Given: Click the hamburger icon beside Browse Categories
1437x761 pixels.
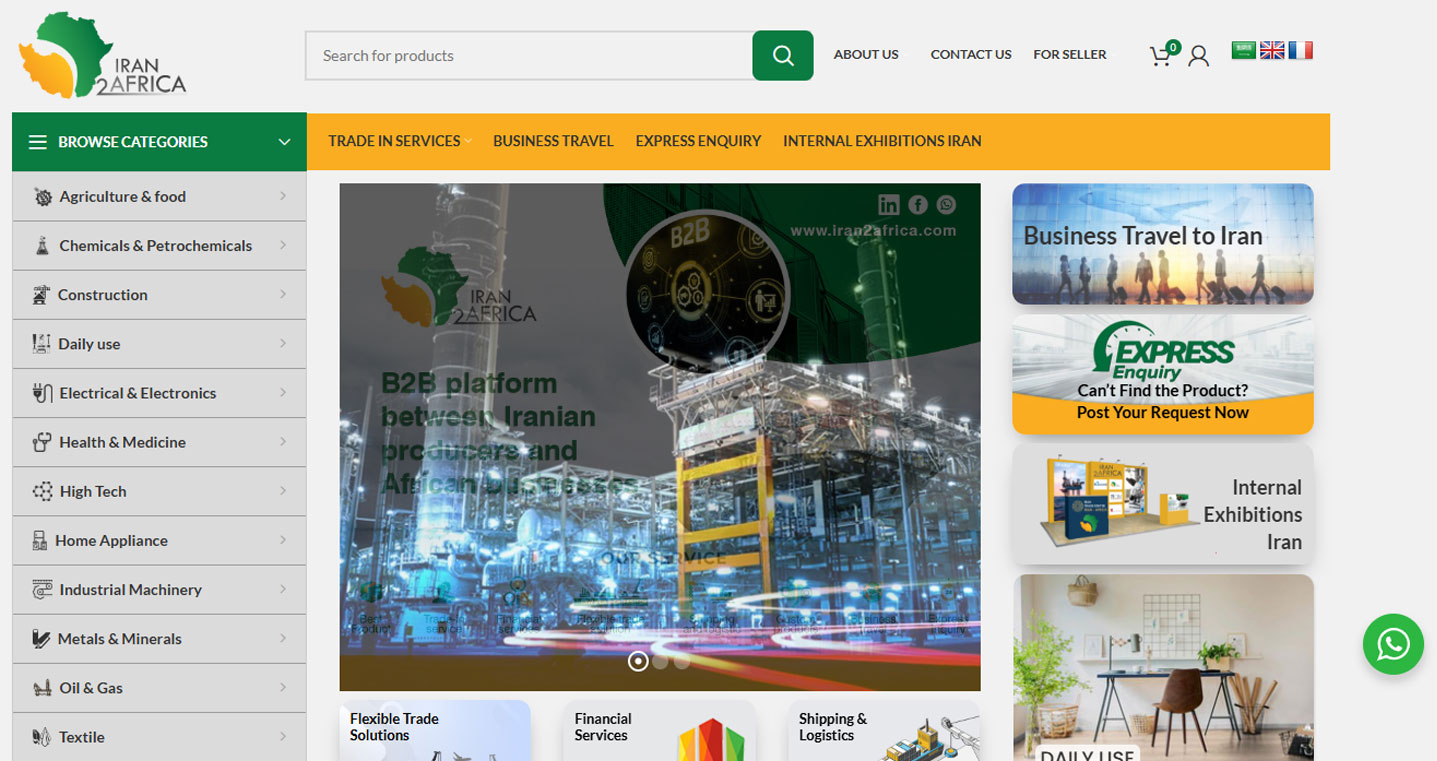Looking at the screenshot, I should pos(38,142).
